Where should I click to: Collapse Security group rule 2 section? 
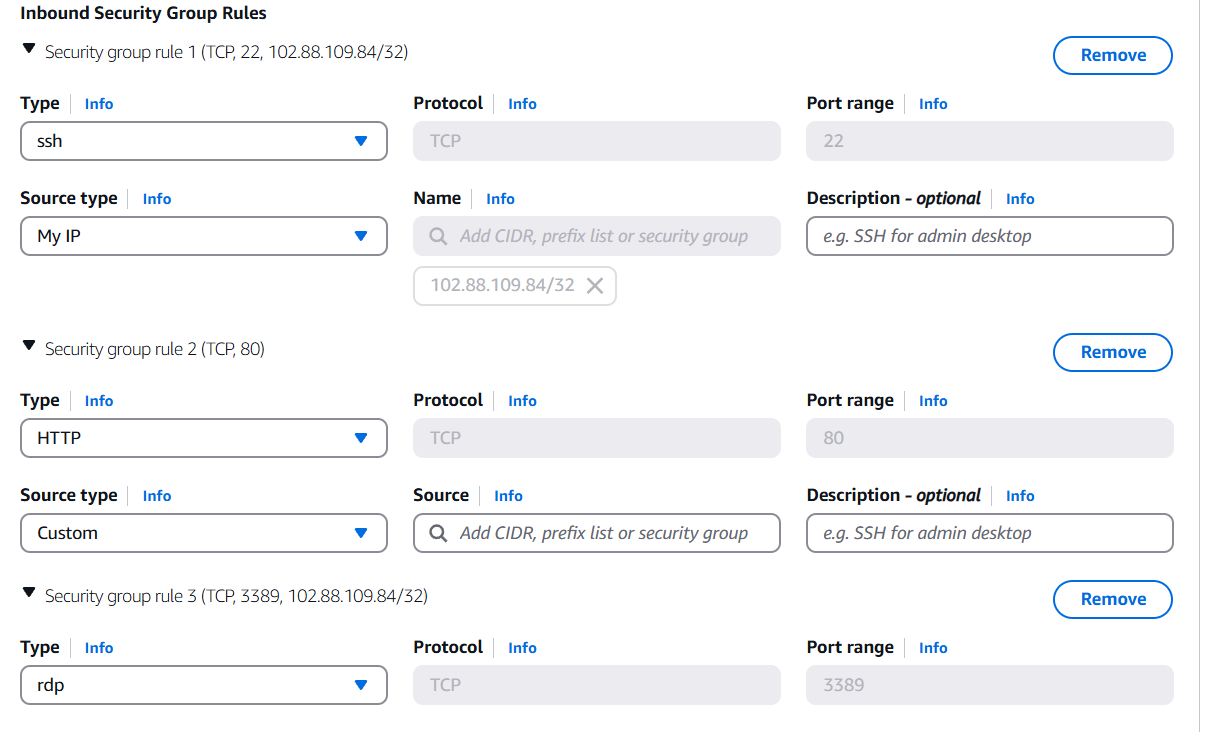[x=29, y=345]
